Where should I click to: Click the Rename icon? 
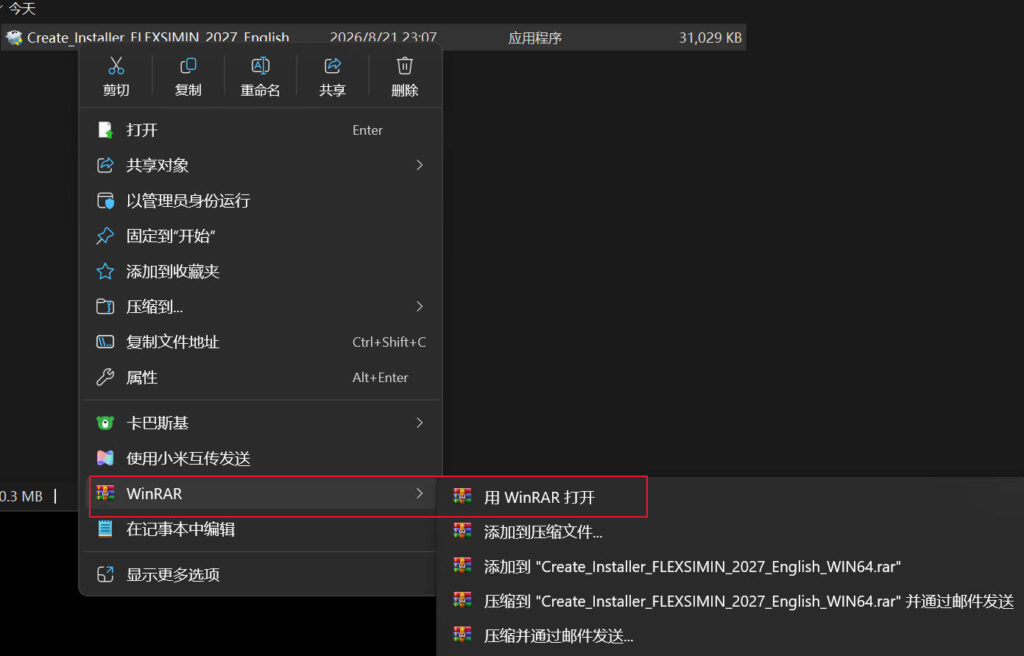point(260,66)
